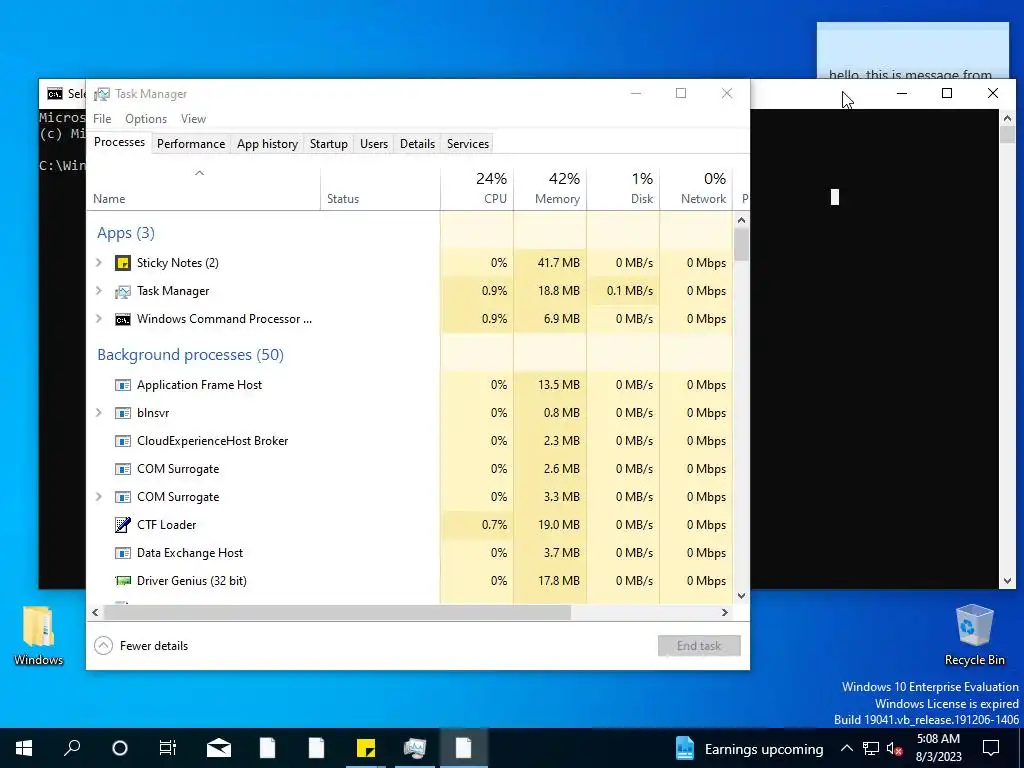This screenshot has height=768, width=1024.
Task: Sort by the Network column header
Action: 696,189
